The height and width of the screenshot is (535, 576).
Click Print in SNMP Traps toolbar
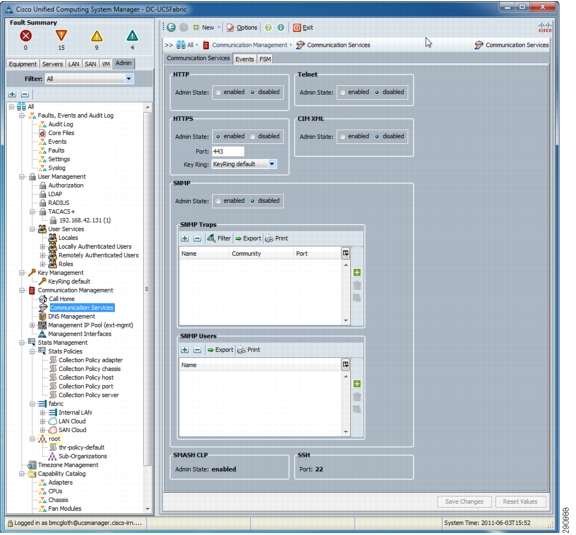277,238
